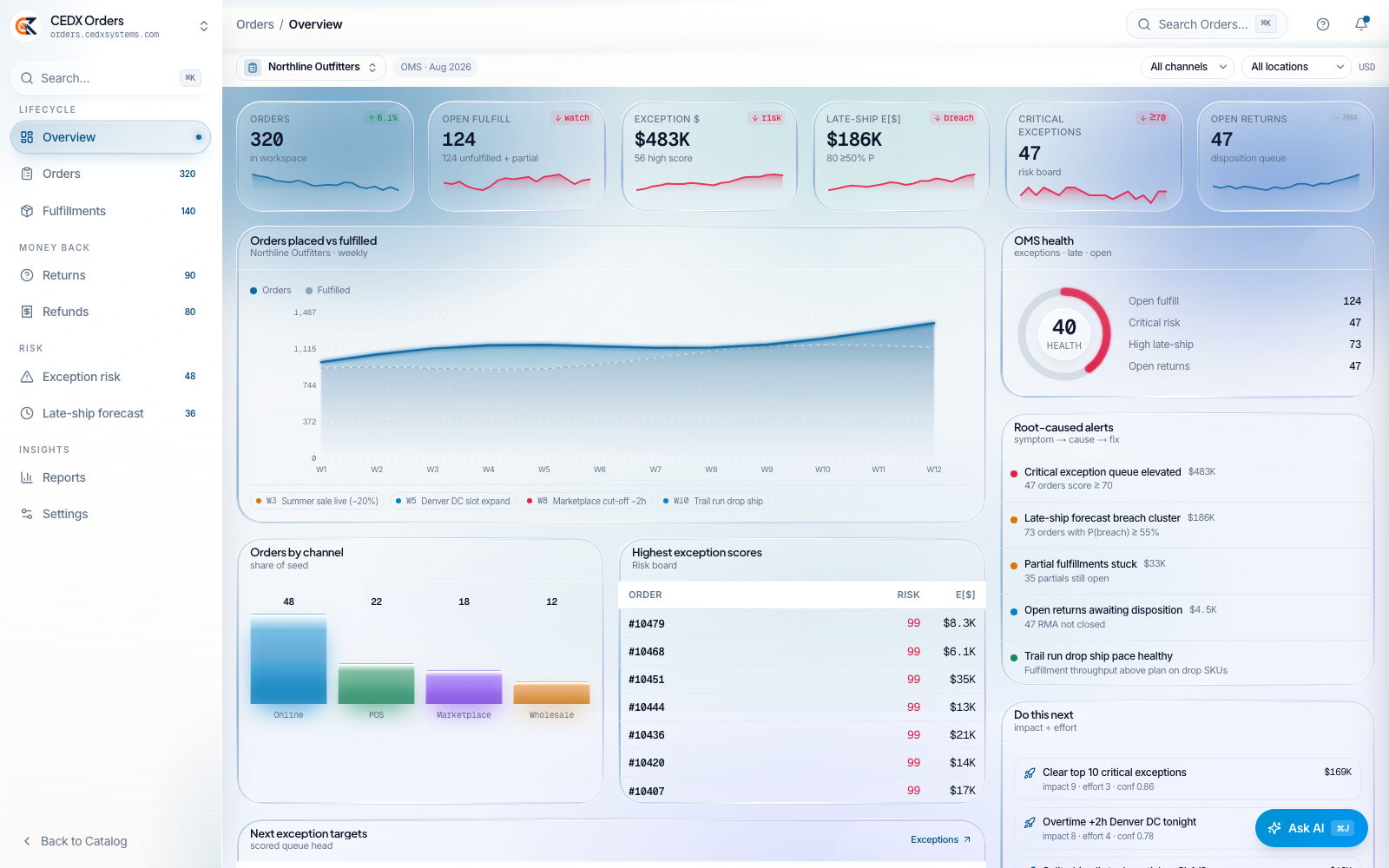Click the Search Orders field in header
This screenshot has height=868, width=1389.
1207,24
